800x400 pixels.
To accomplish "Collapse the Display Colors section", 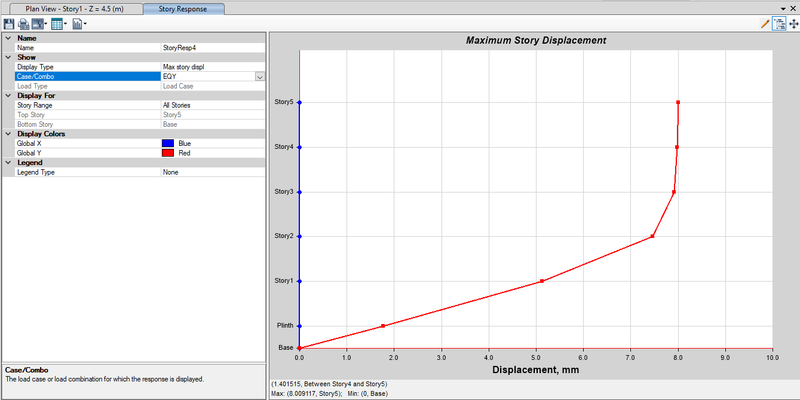I will point(7,133).
